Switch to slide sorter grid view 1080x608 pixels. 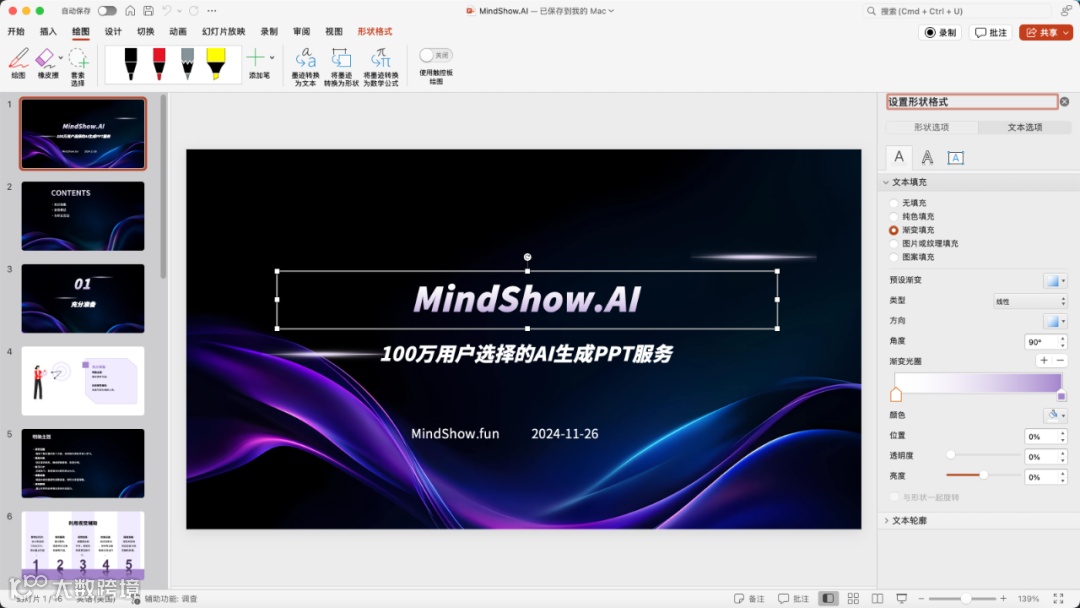(x=853, y=598)
